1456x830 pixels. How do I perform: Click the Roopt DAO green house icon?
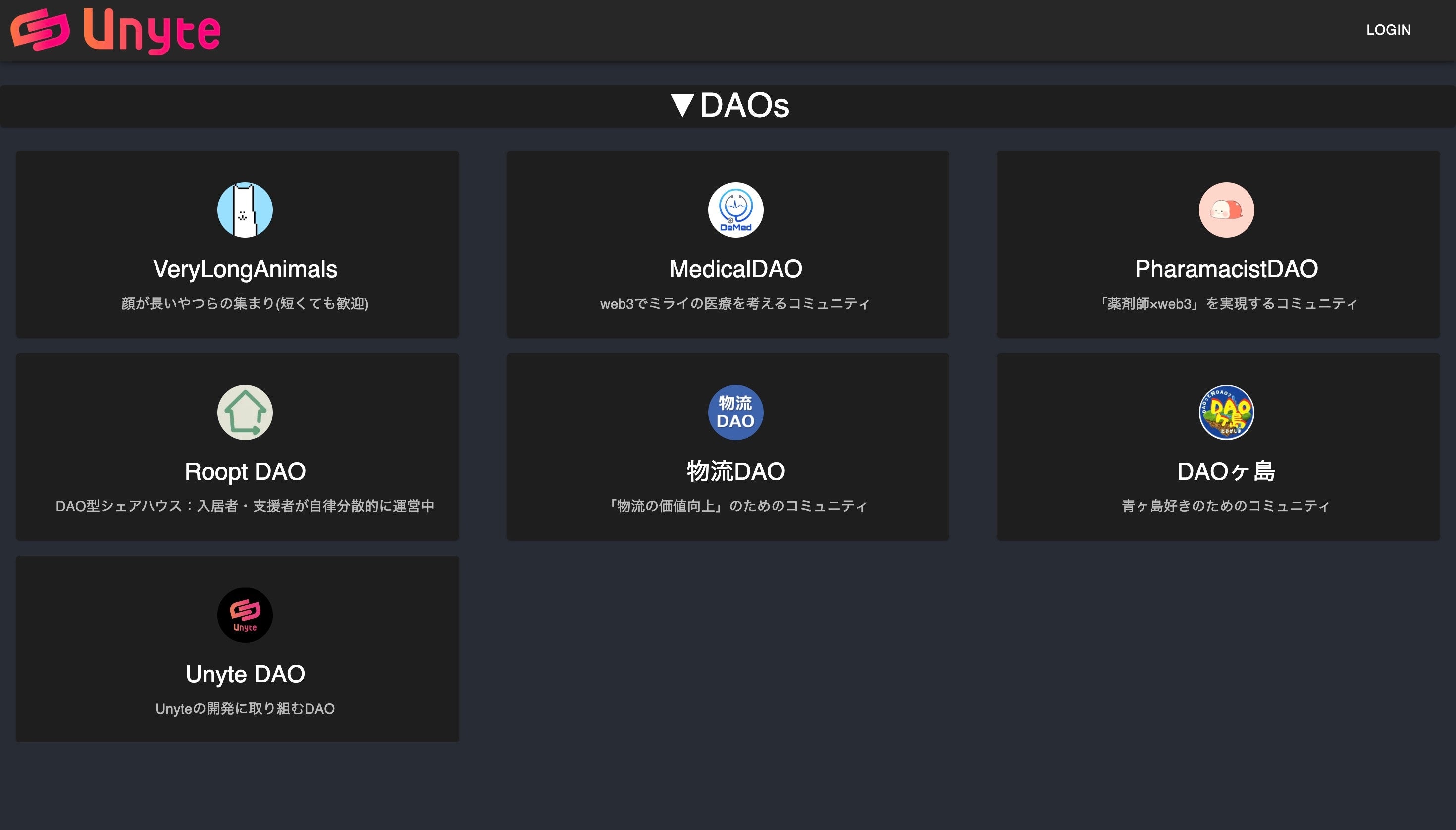tap(245, 412)
